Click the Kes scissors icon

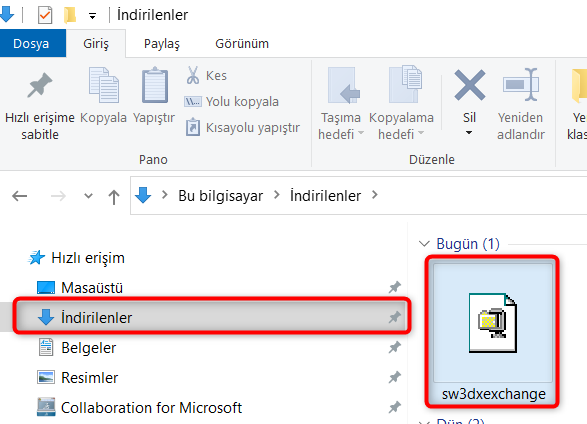[193, 75]
